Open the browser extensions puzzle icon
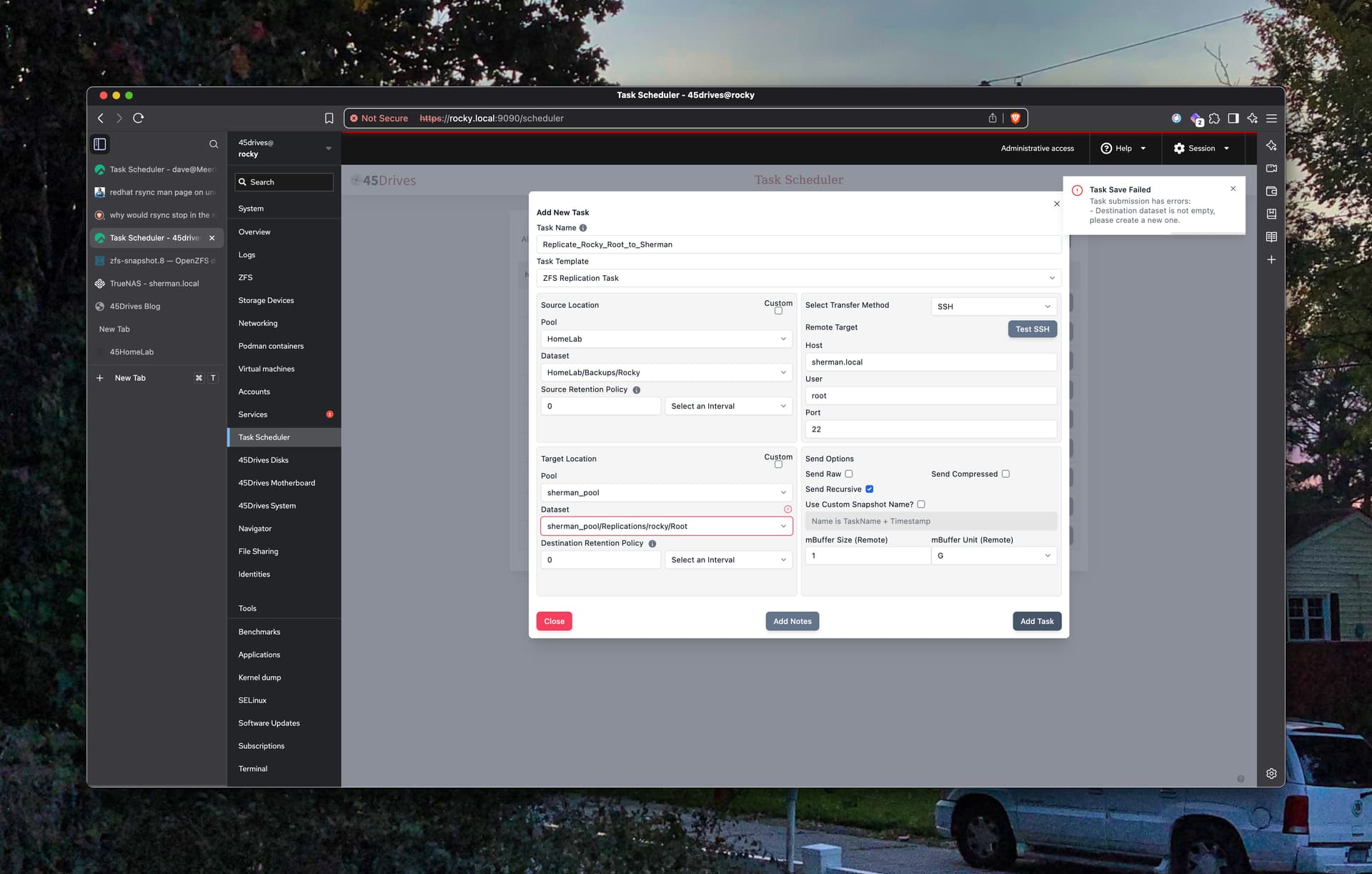1372x874 pixels. coord(1214,118)
